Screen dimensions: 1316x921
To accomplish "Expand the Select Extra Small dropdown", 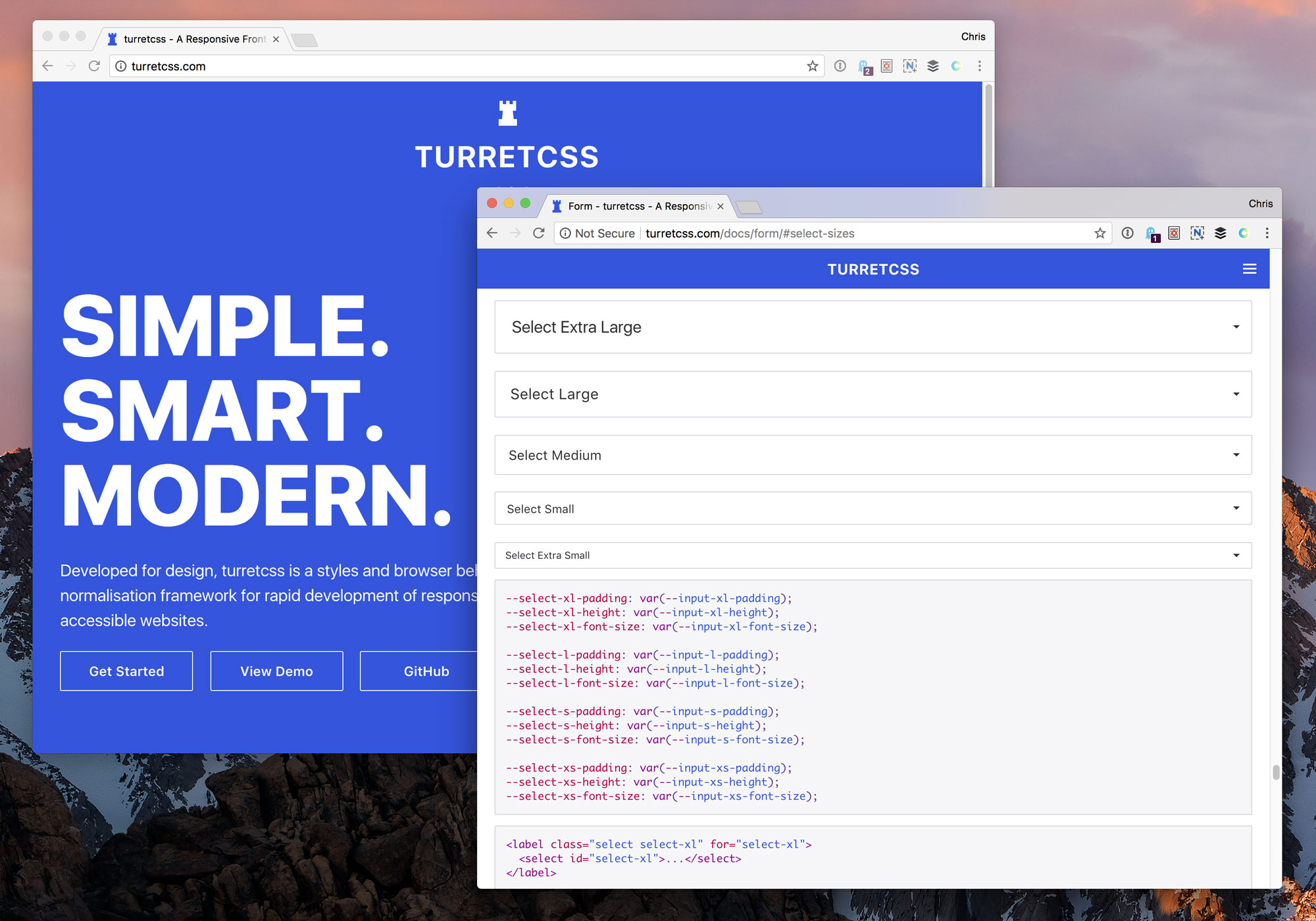I will coord(873,555).
